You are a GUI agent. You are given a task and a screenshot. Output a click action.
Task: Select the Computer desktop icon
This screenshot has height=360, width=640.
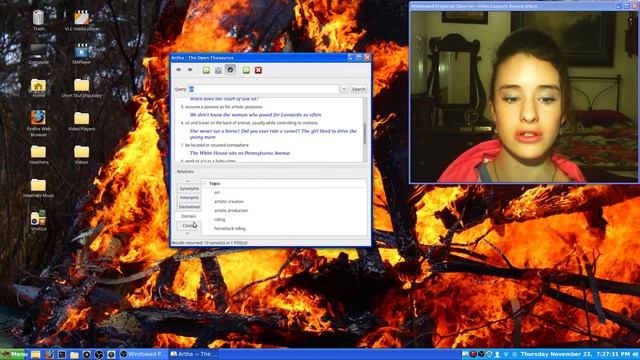pyautogui.click(x=38, y=54)
